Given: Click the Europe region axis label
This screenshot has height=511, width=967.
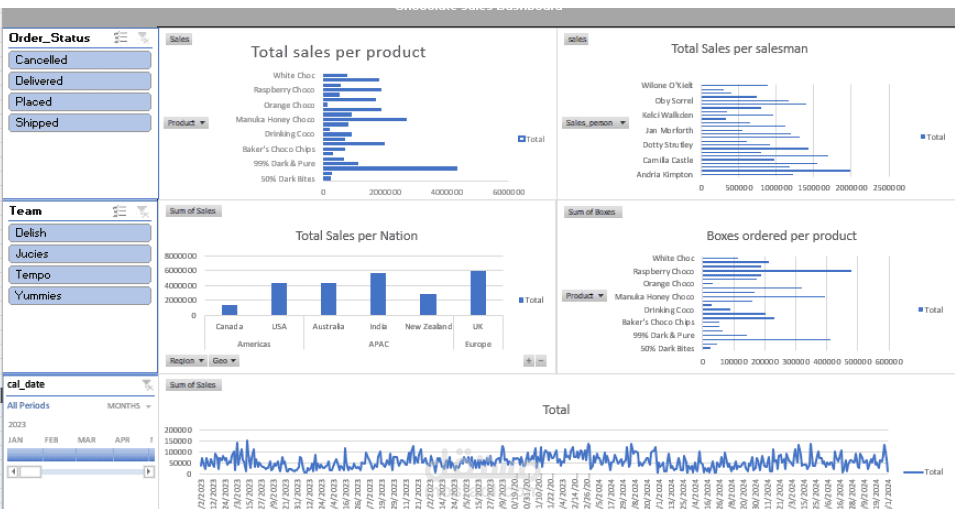Looking at the screenshot, I should (478, 344).
